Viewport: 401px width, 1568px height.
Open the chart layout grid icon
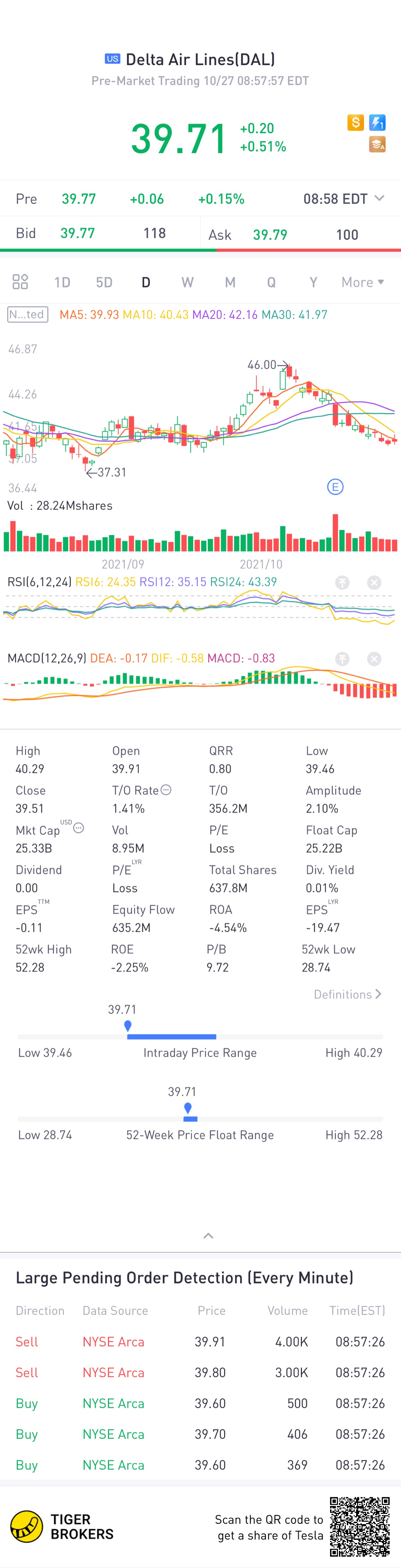coord(20,281)
